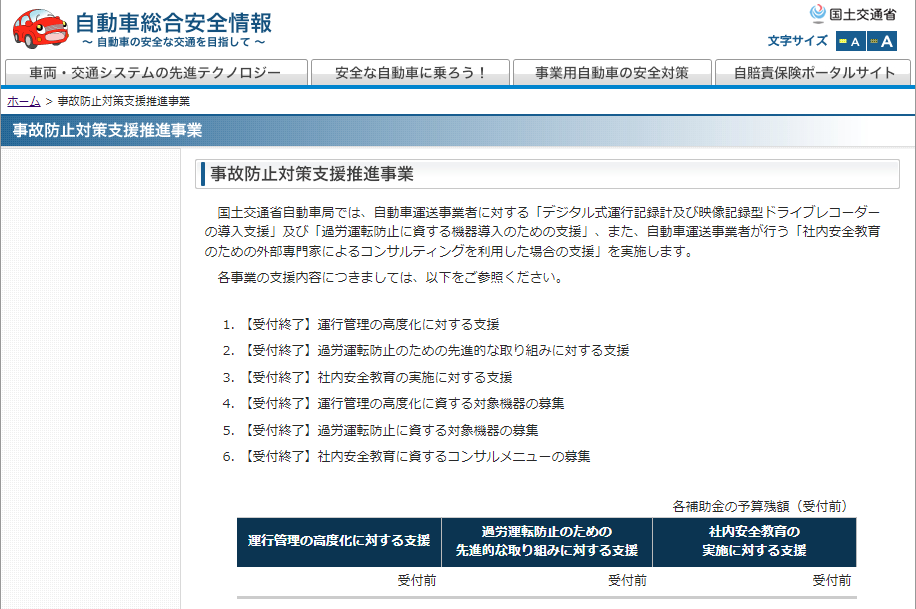Select the larger text size A button
The height and width of the screenshot is (609, 916).
[882, 41]
